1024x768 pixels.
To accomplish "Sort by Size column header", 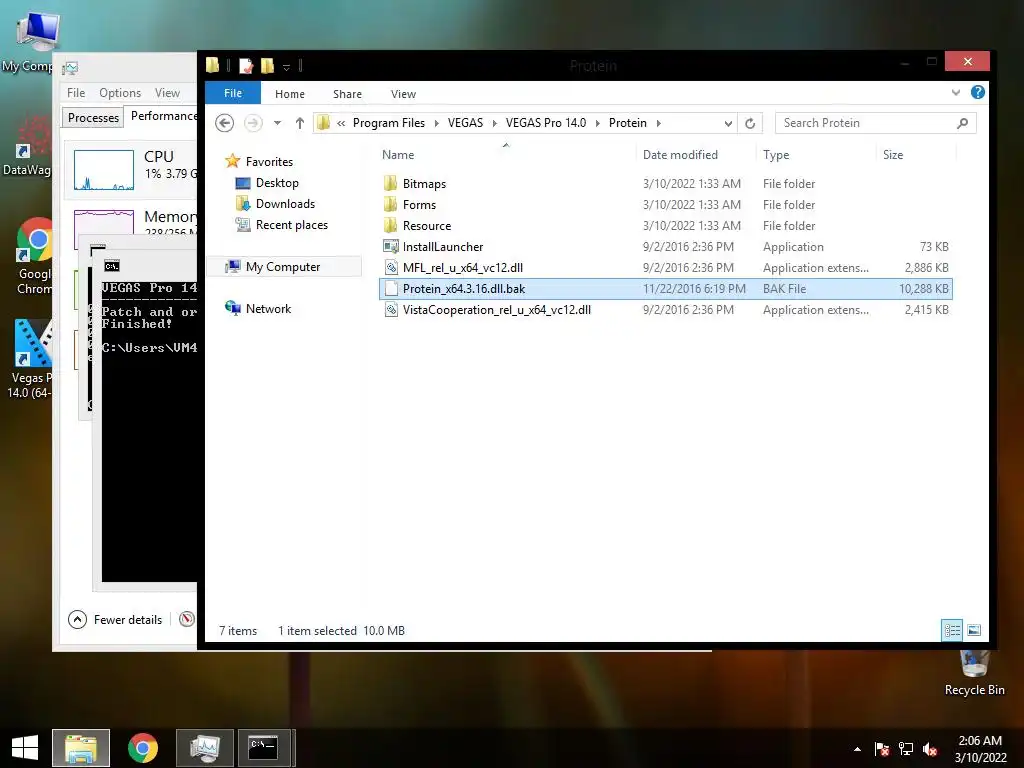I will click(x=893, y=155).
